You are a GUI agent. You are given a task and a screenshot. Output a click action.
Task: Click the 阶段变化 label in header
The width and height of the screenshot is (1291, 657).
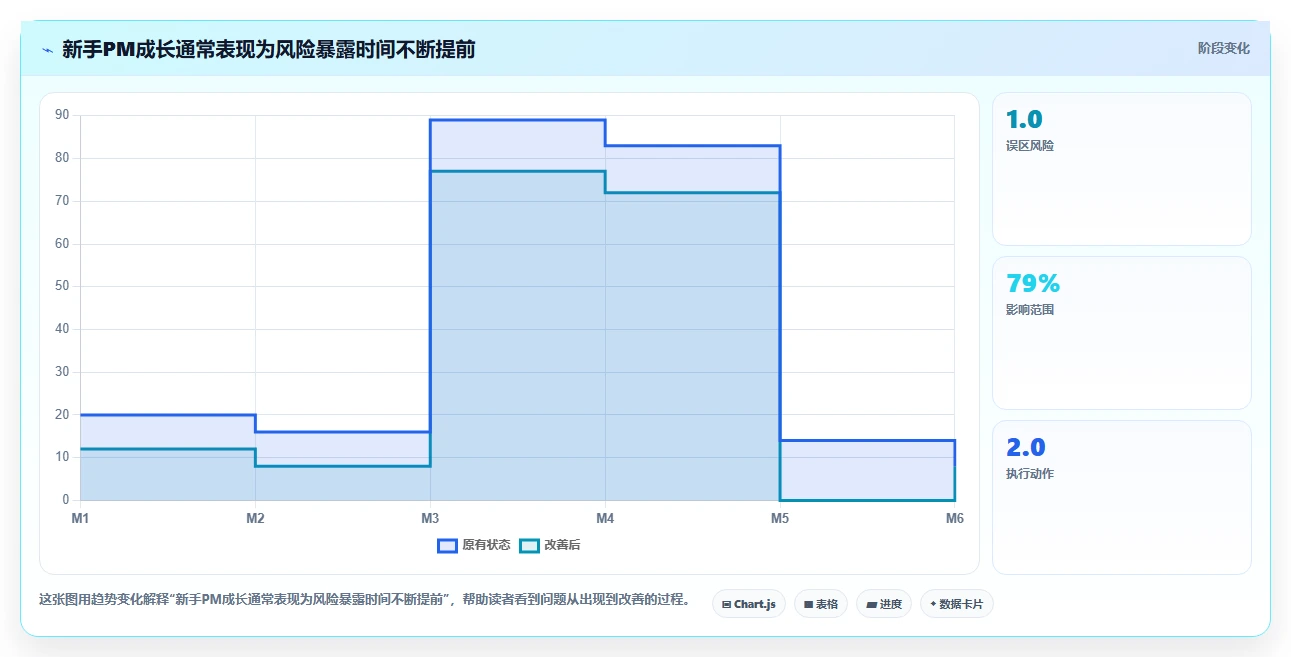click(1223, 48)
